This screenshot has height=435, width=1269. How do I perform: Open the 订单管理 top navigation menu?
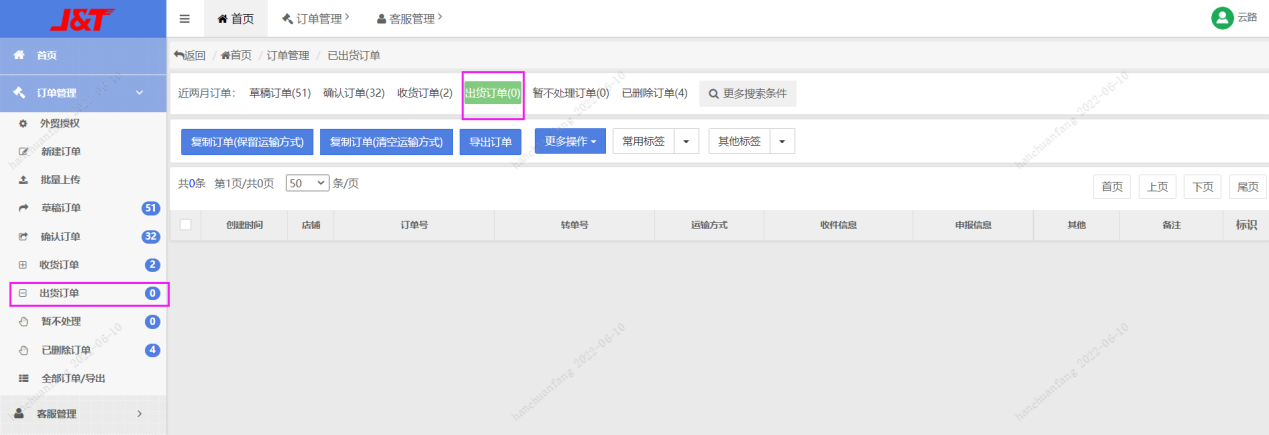click(315, 19)
